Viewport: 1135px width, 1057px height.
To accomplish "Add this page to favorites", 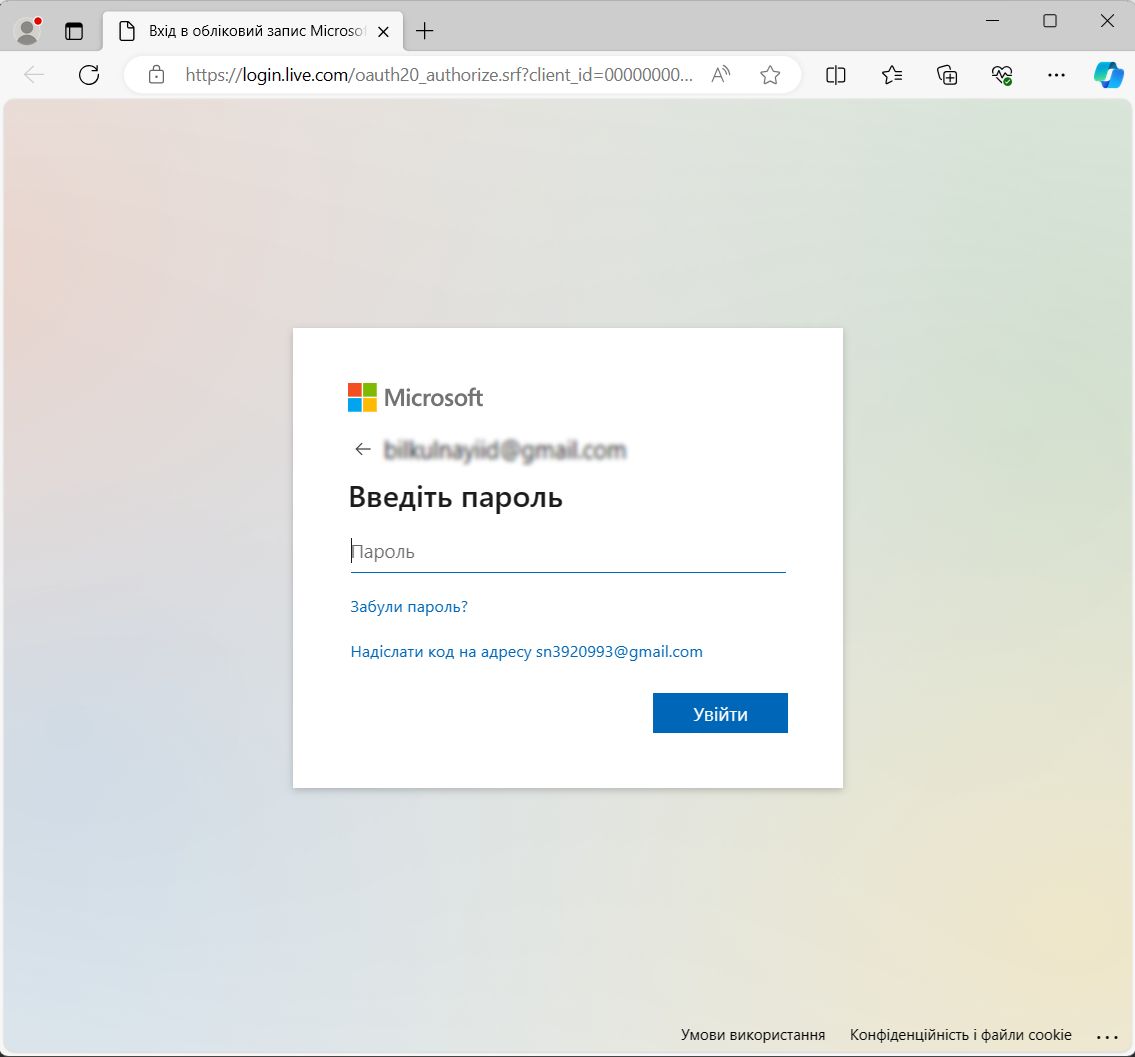I will 769,74.
